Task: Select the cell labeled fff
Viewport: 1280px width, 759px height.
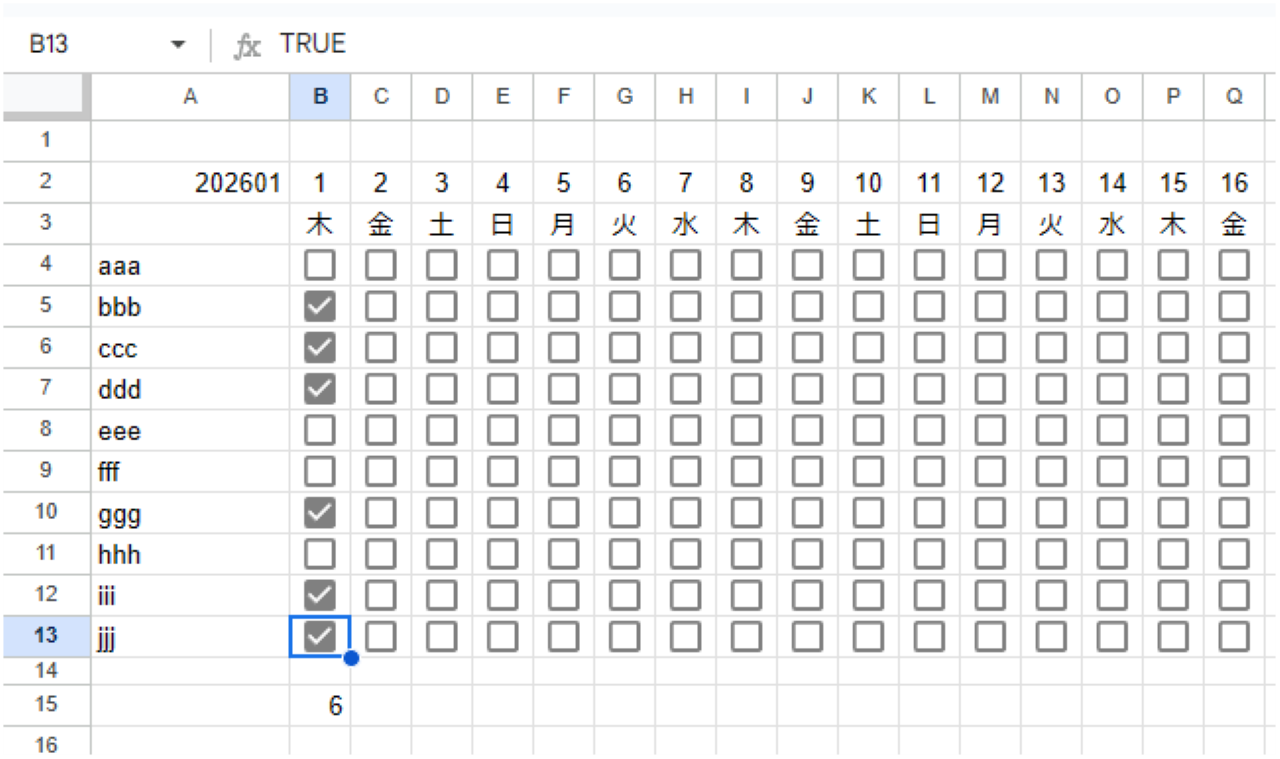Action: [x=190, y=471]
